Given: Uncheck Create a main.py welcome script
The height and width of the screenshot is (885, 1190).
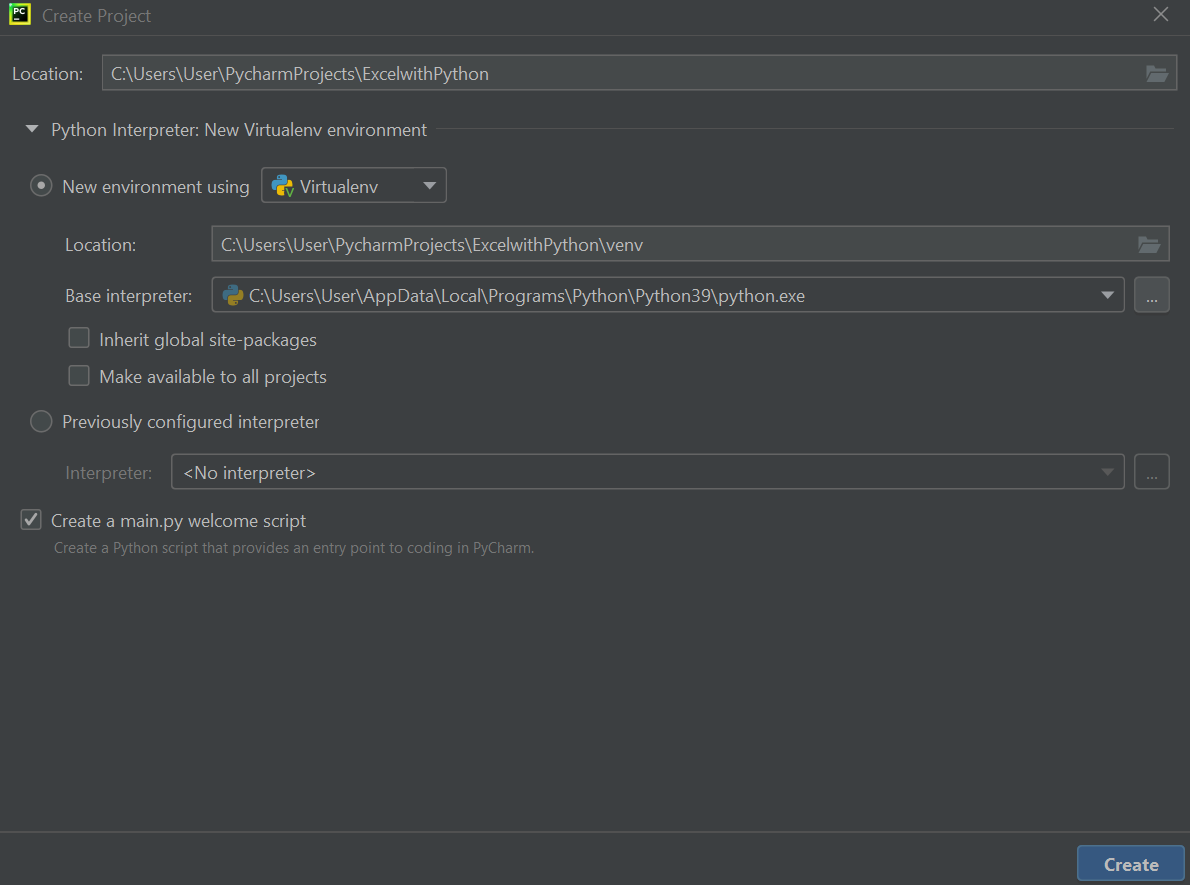Looking at the screenshot, I should click(x=30, y=519).
